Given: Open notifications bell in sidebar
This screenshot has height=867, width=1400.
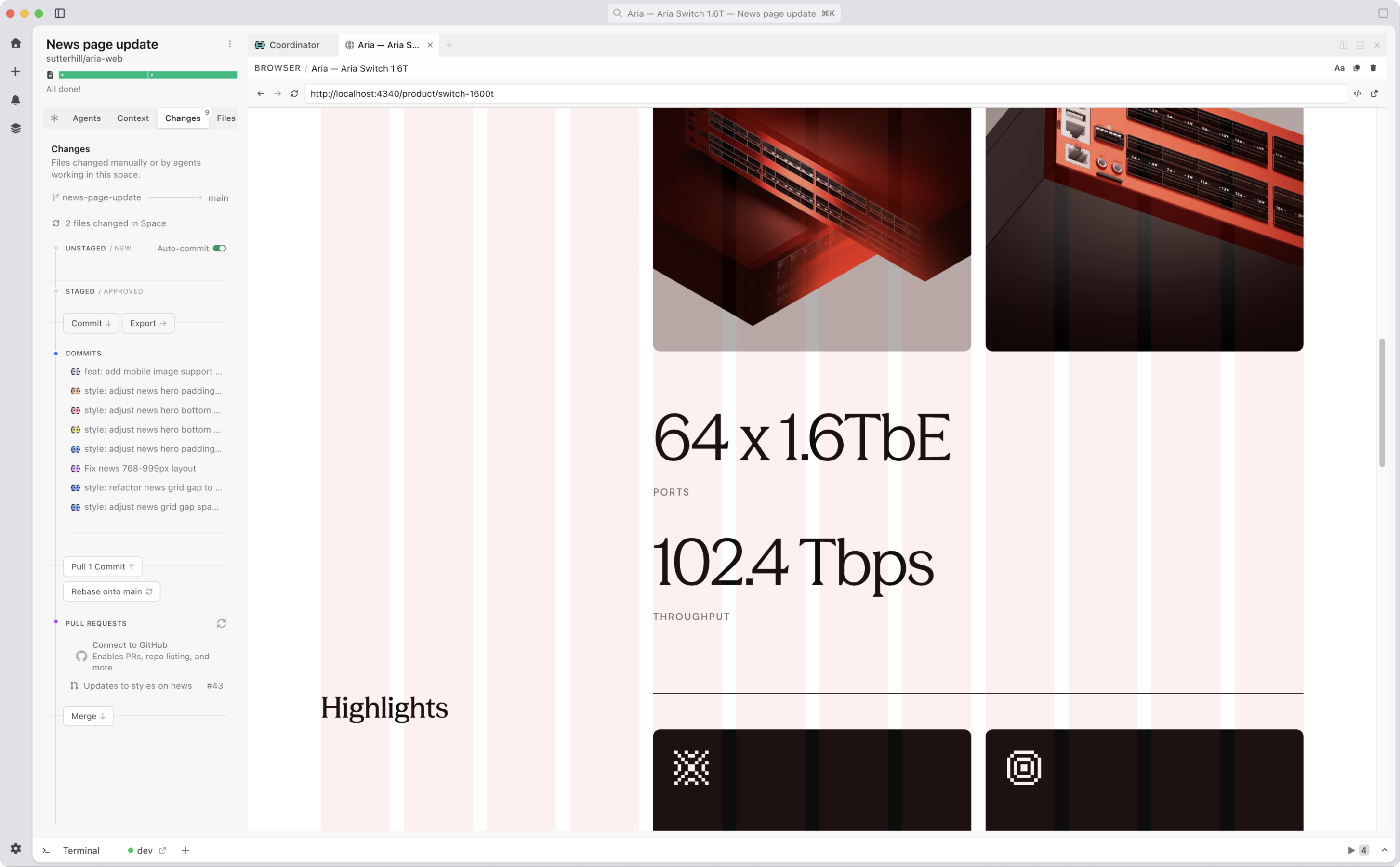Looking at the screenshot, I should pyautogui.click(x=16, y=100).
